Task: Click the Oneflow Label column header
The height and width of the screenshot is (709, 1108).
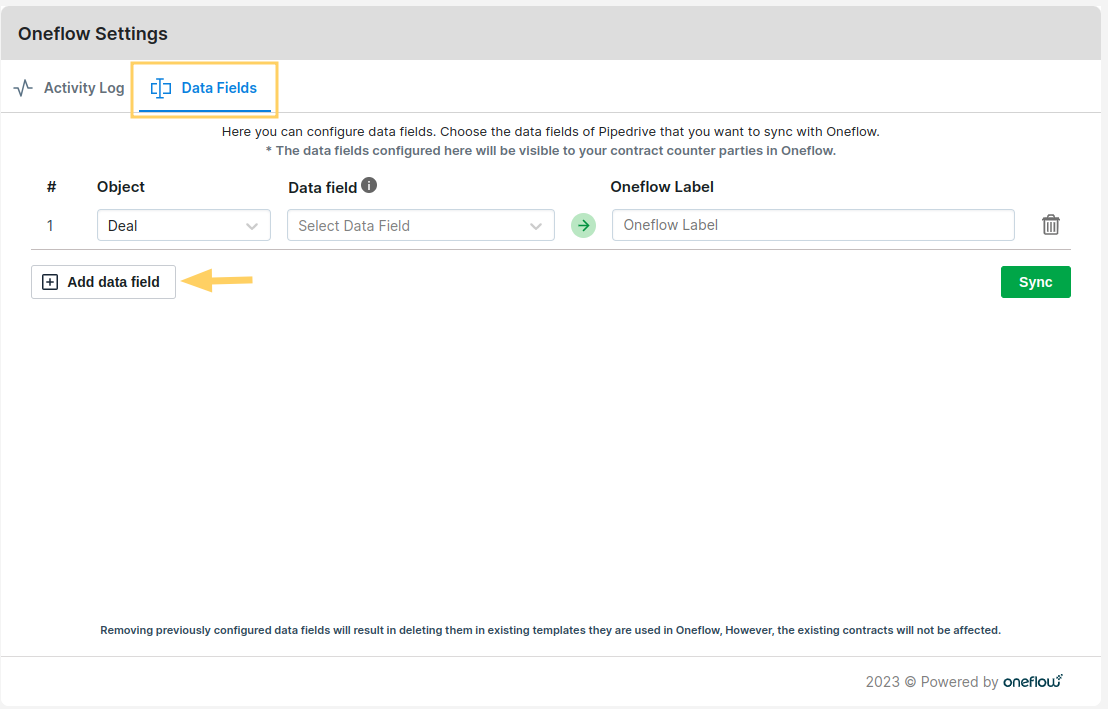Action: click(x=662, y=187)
